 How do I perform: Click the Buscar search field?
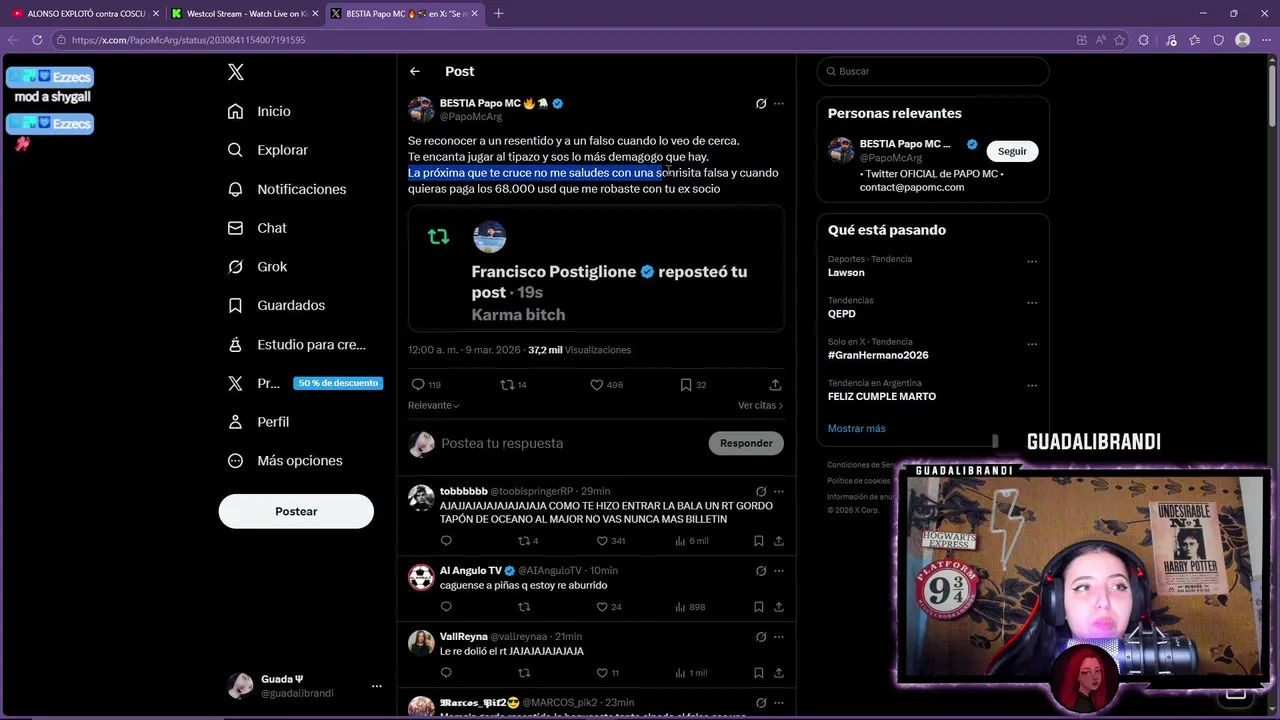(933, 71)
